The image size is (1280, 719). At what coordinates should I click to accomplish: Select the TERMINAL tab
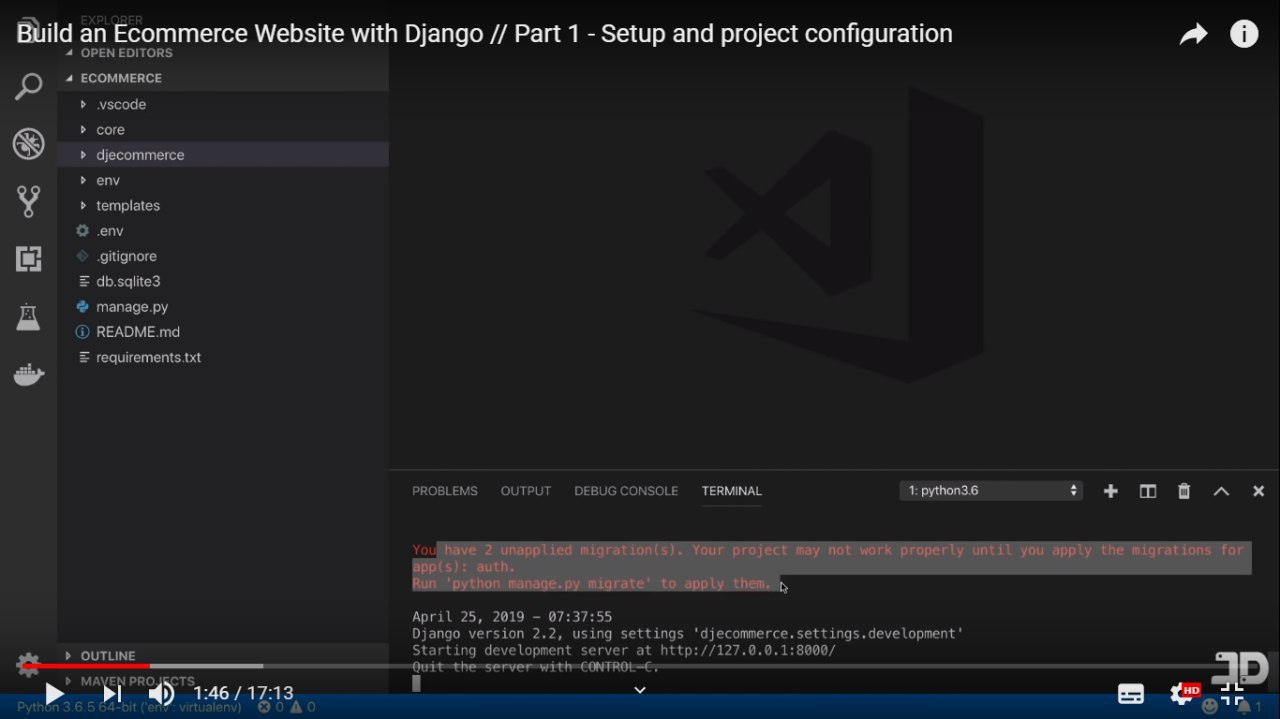click(x=732, y=491)
